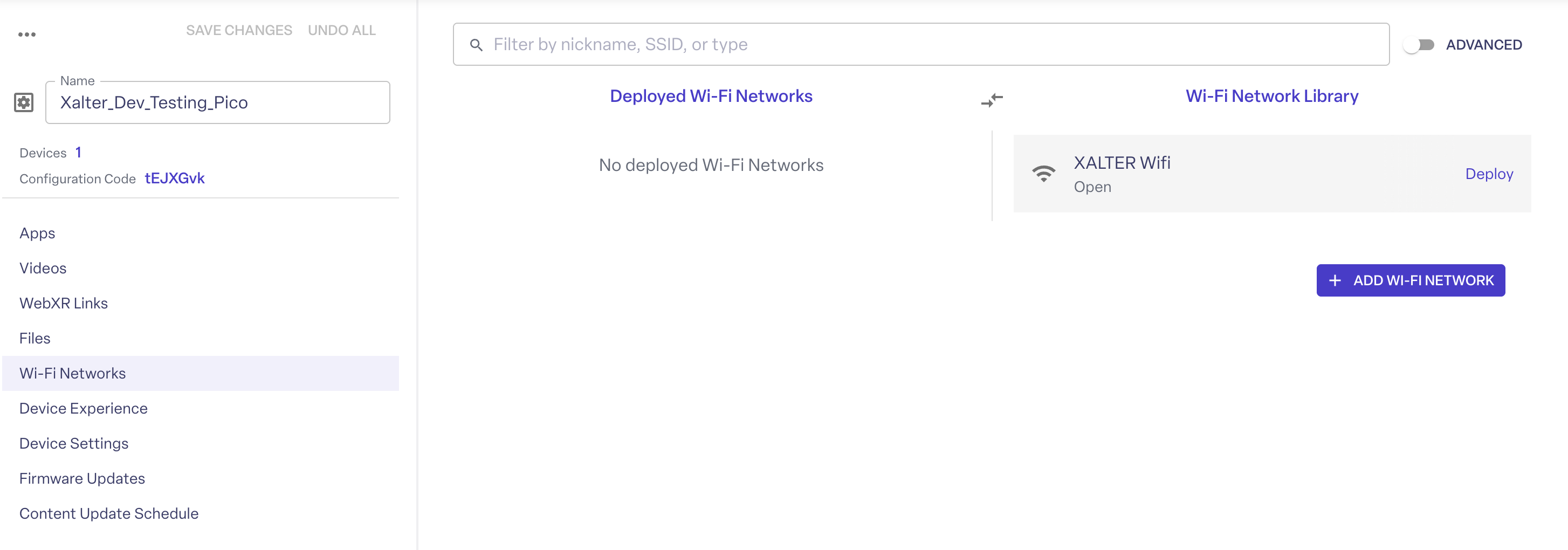Open the Apps section

[x=201, y=233]
